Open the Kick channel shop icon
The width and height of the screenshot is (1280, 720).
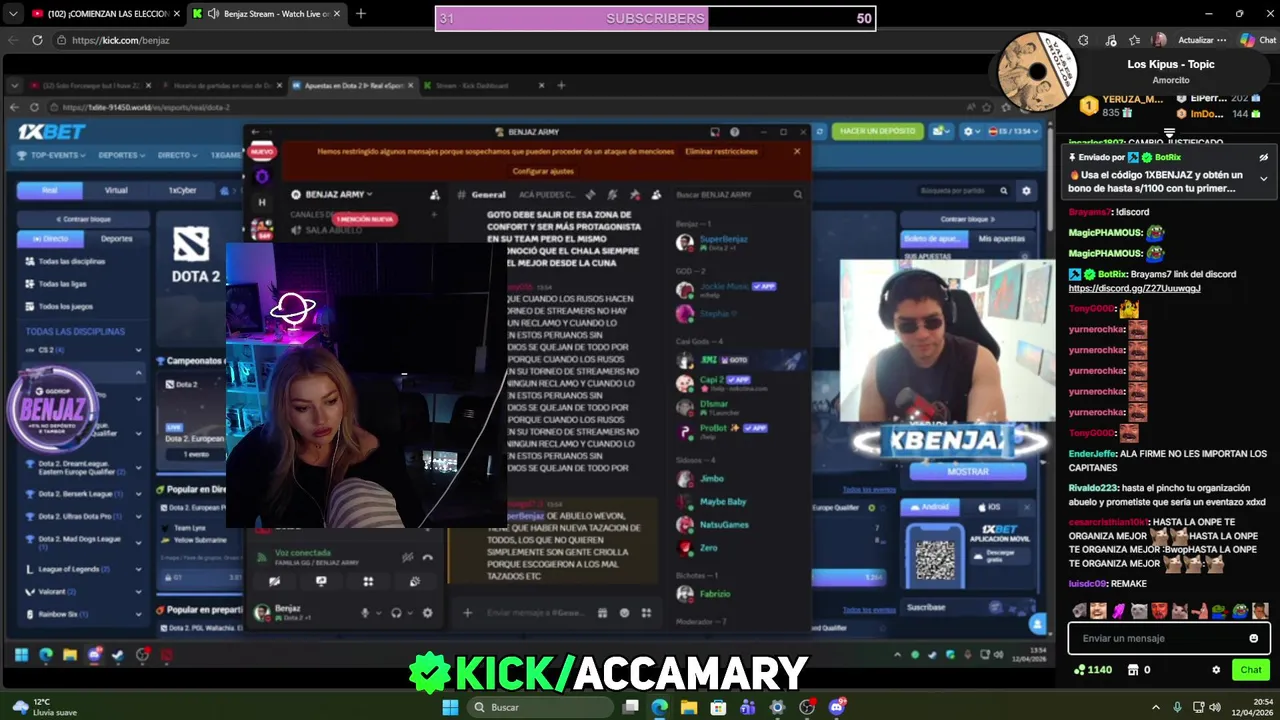point(1133,670)
